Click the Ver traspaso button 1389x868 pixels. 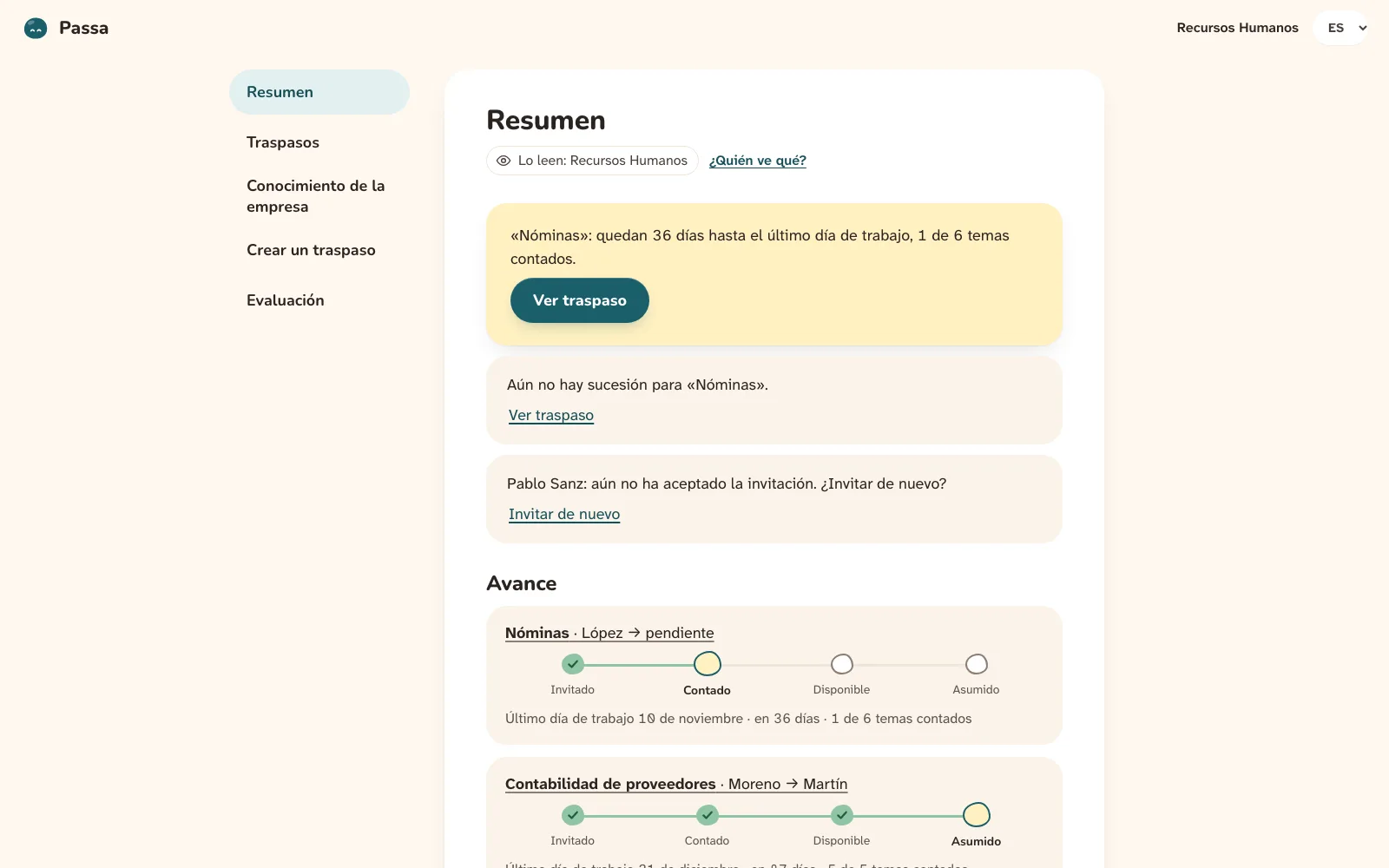(580, 300)
